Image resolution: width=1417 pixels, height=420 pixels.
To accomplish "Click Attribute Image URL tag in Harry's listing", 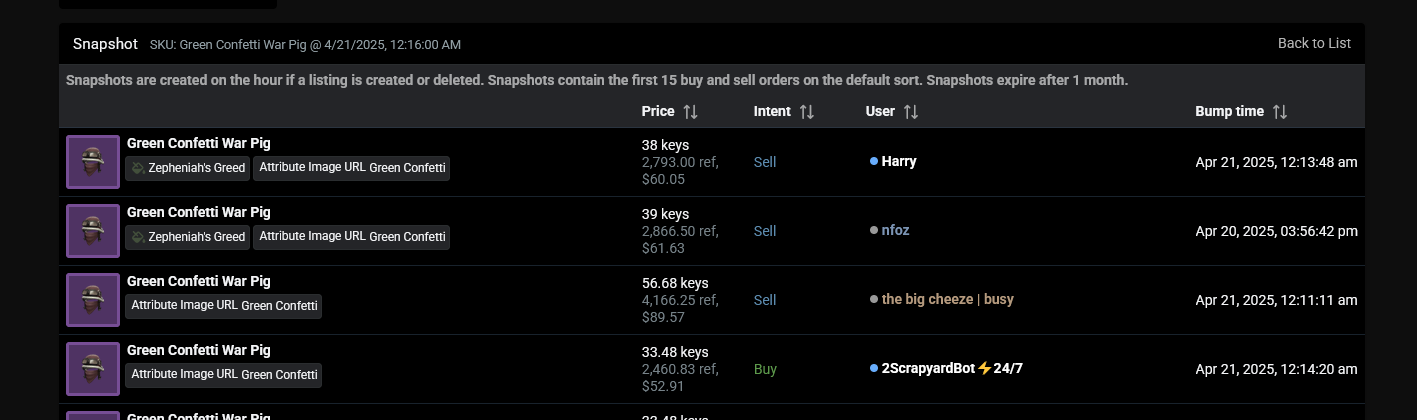I will coord(351,168).
